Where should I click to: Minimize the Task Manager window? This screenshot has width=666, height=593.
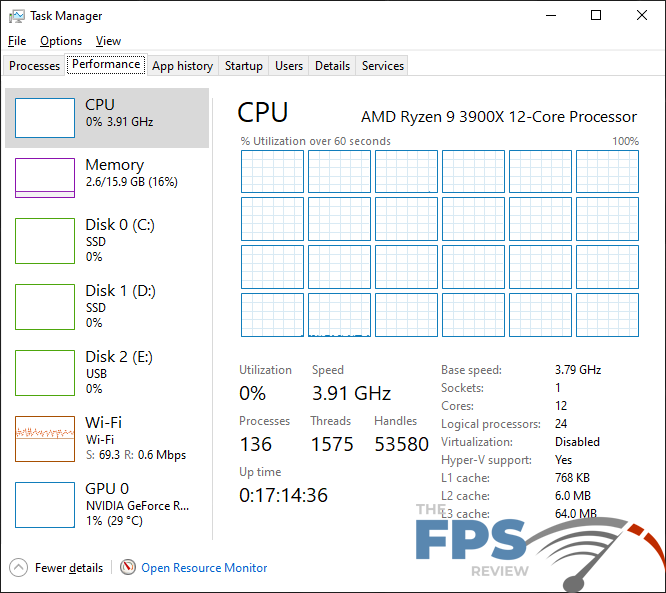pyautogui.click(x=551, y=16)
